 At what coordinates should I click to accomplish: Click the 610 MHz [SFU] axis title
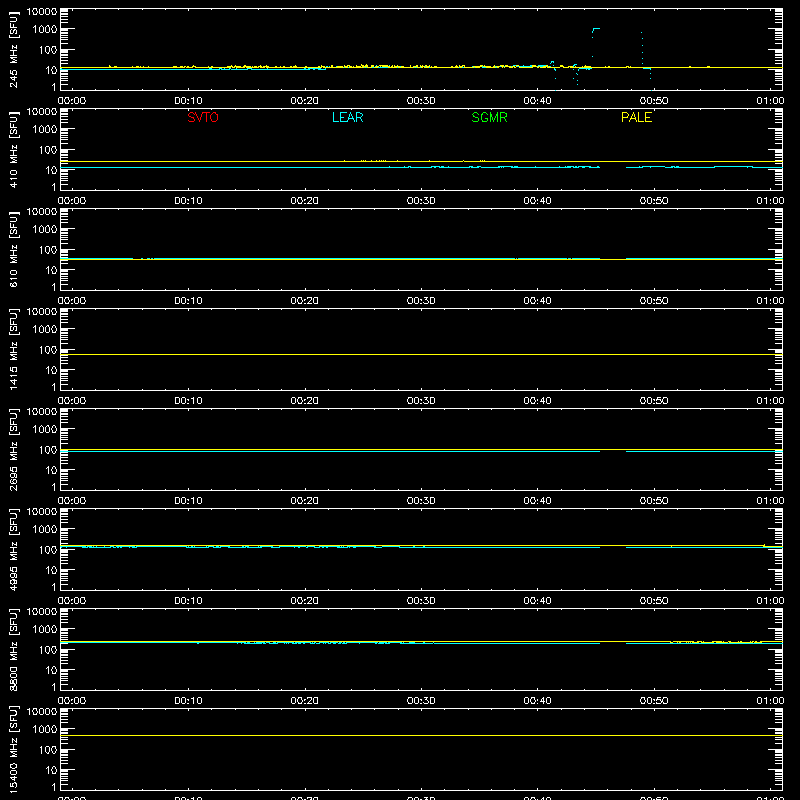pos(14,249)
